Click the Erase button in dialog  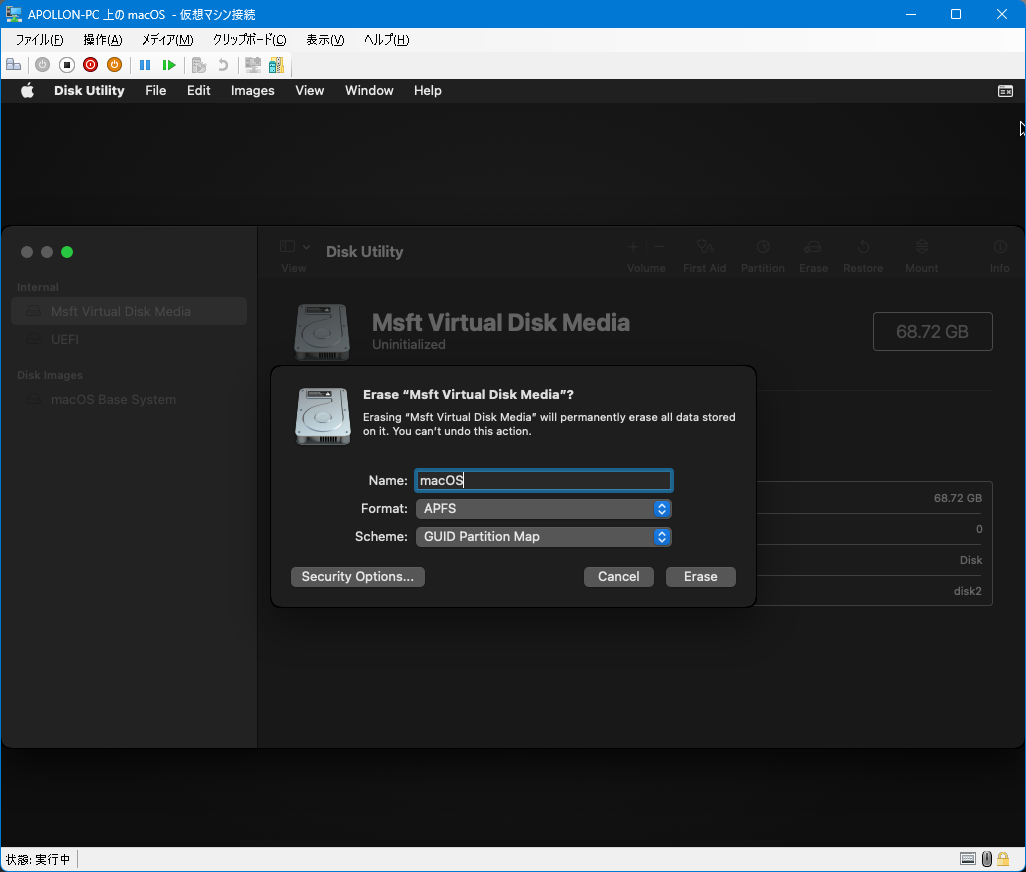(700, 577)
